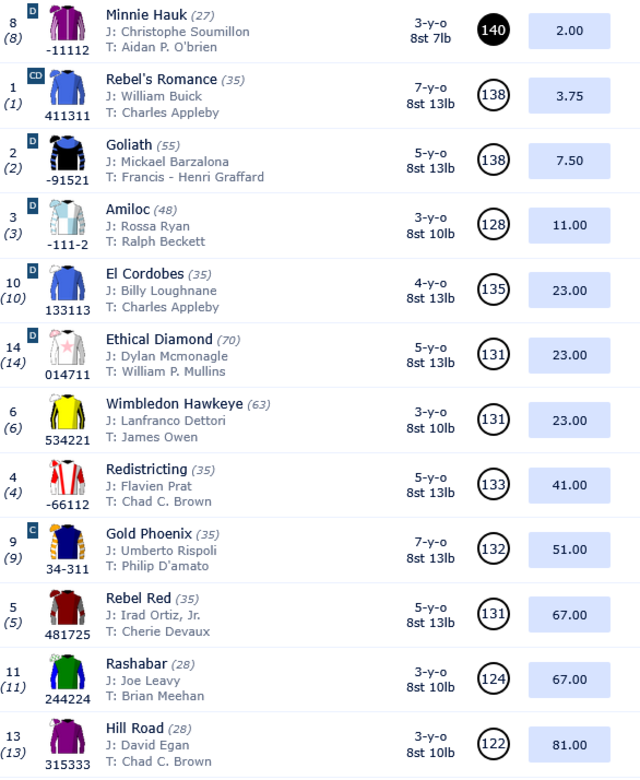Viewport: 640px width, 780px height.
Task: Select the 2.00 odds for Minnie Hauk
Action: coord(569,31)
